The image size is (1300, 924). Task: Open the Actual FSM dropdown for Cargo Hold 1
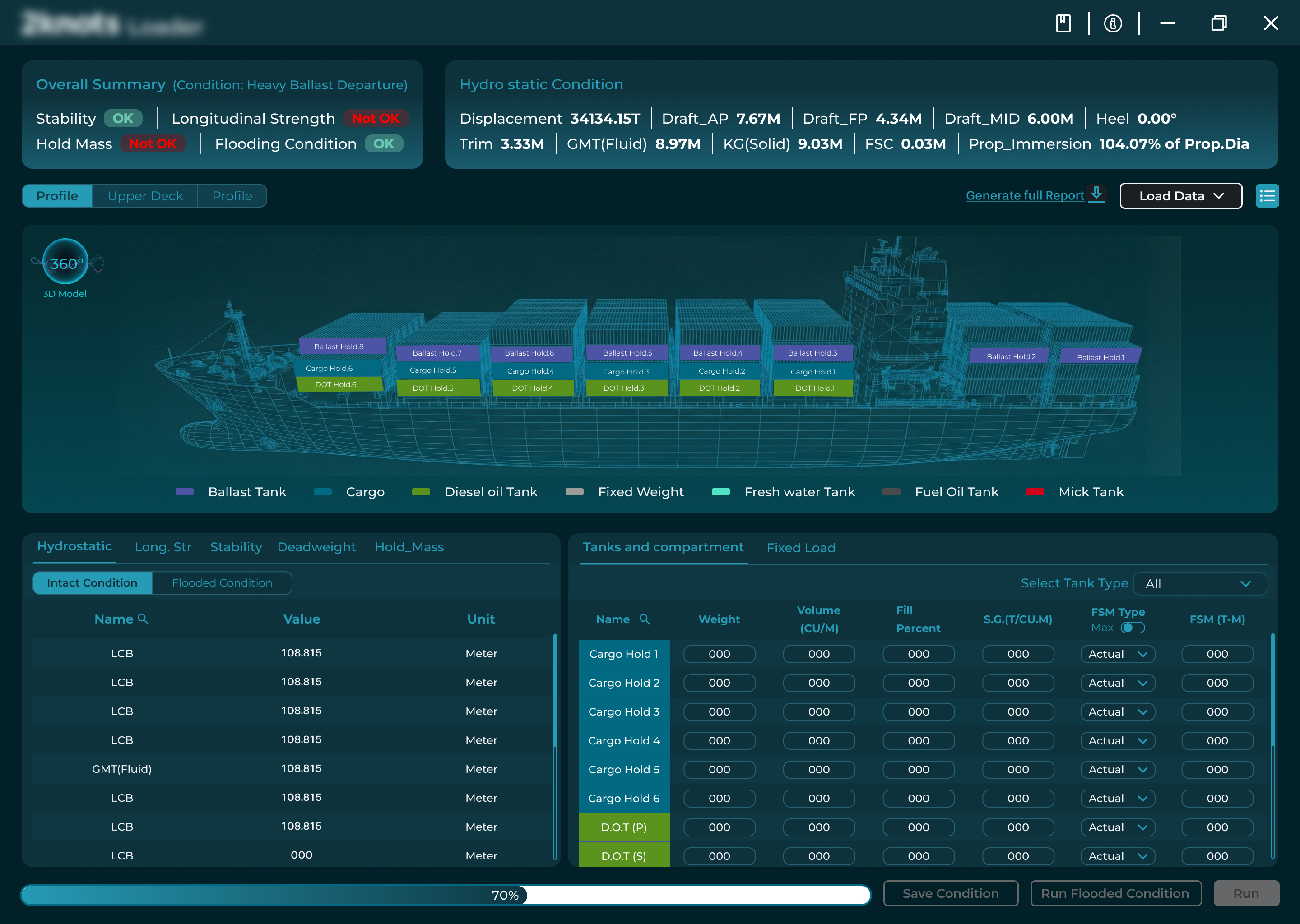[x=1117, y=654]
